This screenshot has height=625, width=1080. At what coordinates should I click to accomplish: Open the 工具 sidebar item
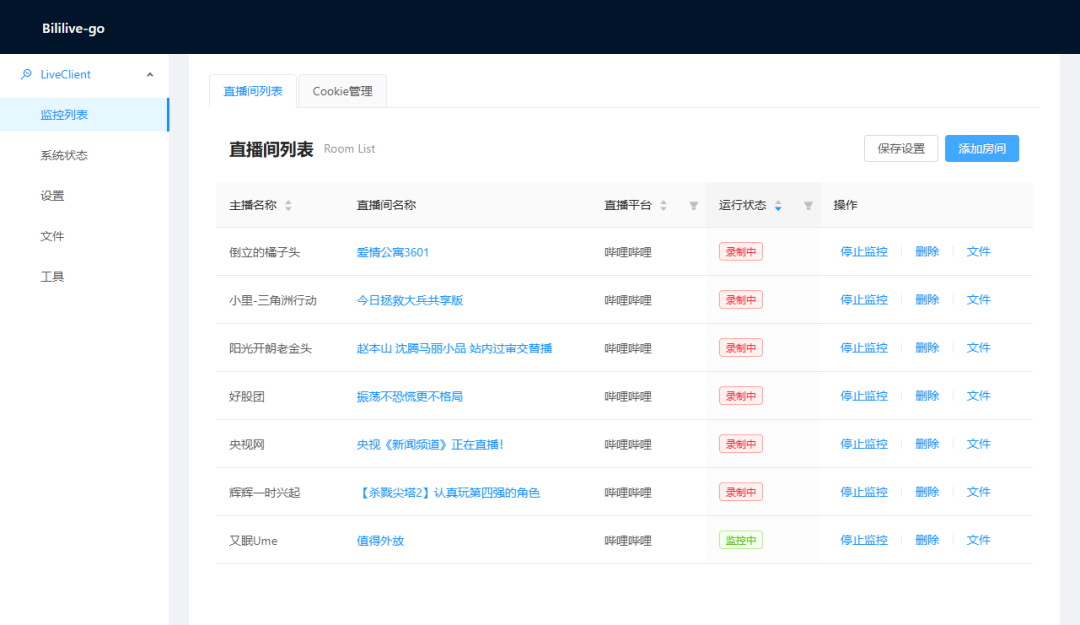pos(52,277)
